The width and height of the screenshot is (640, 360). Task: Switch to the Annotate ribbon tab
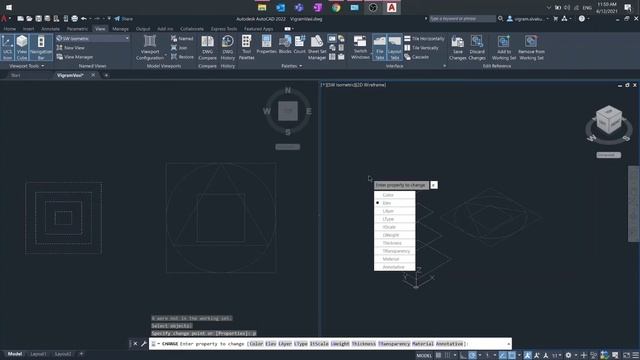[50, 29]
